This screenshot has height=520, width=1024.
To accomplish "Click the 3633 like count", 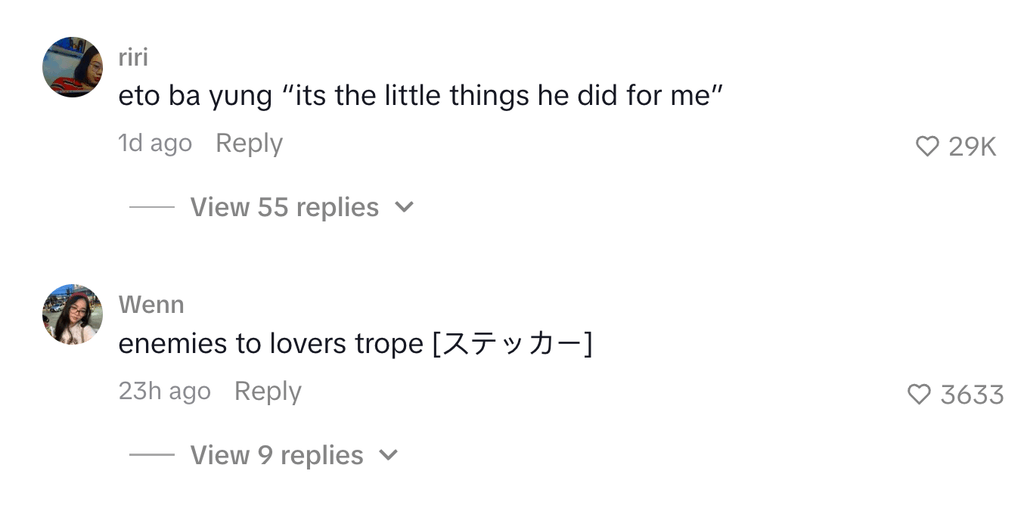I will pyautogui.click(x=971, y=395).
